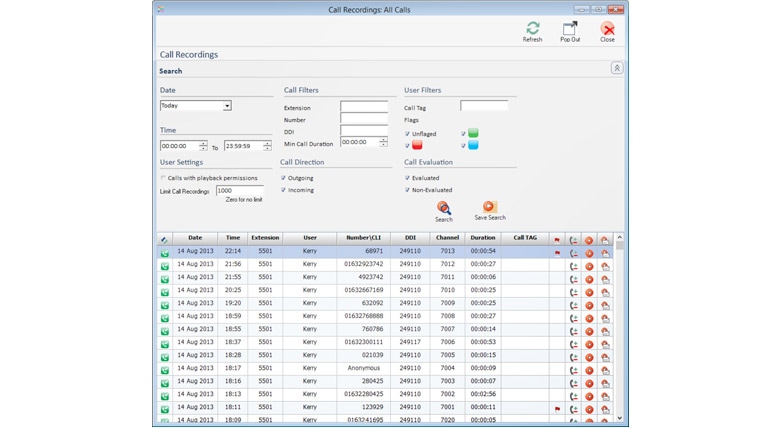Click the red Close toolbar icon
768x428 pixels.
click(607, 28)
